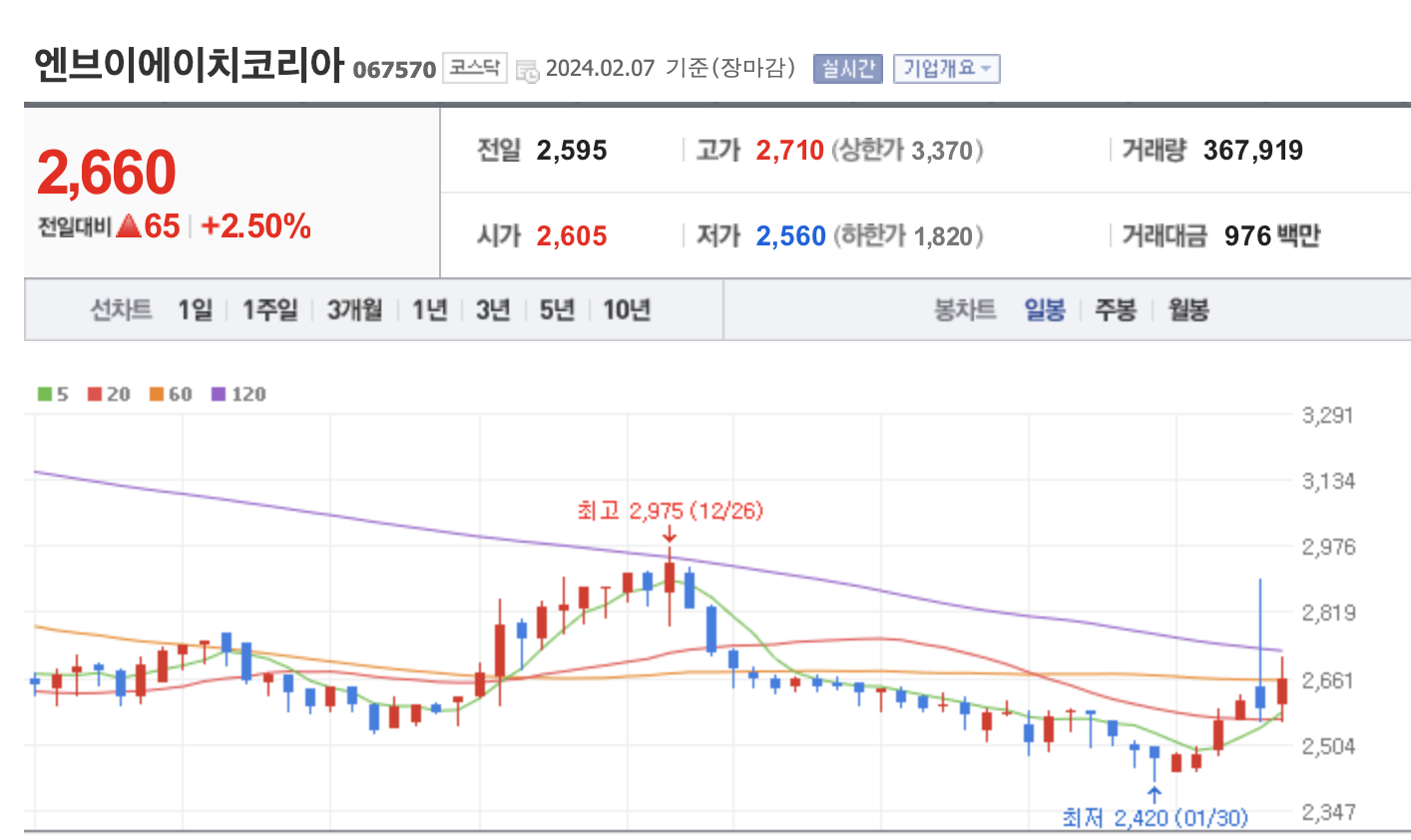This screenshot has width=1411, height=840.
Task: Click the 실시간 button
Action: (x=848, y=68)
